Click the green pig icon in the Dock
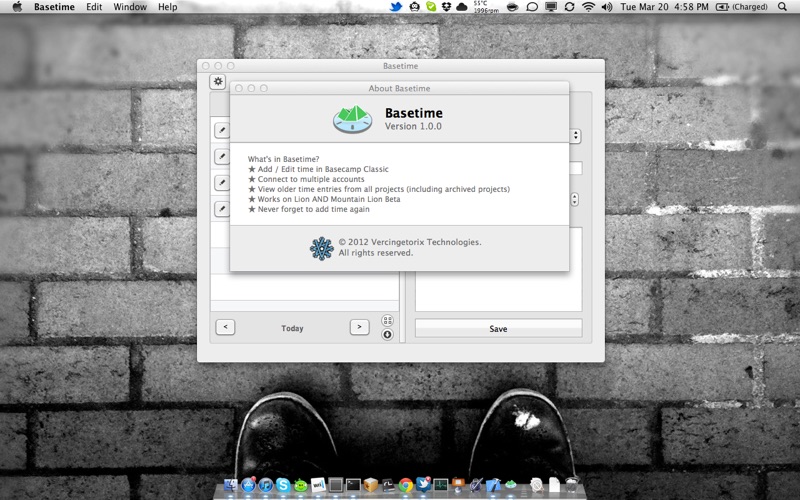 pos(301,486)
